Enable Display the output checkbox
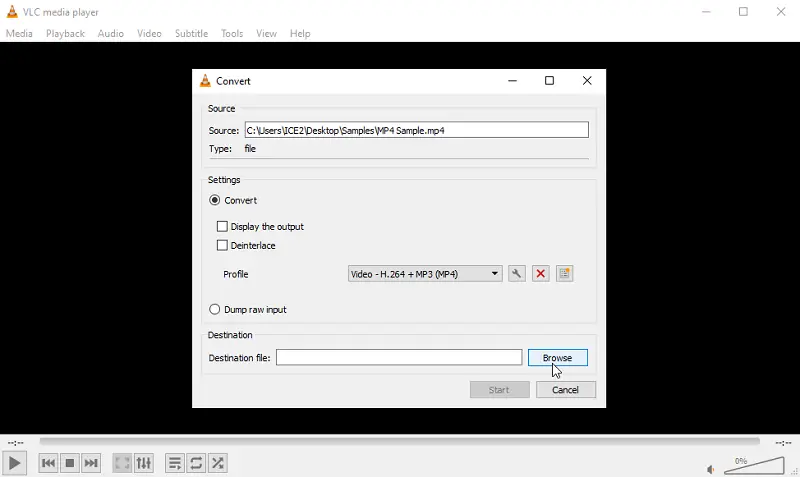The width and height of the screenshot is (800, 477). click(x=222, y=227)
